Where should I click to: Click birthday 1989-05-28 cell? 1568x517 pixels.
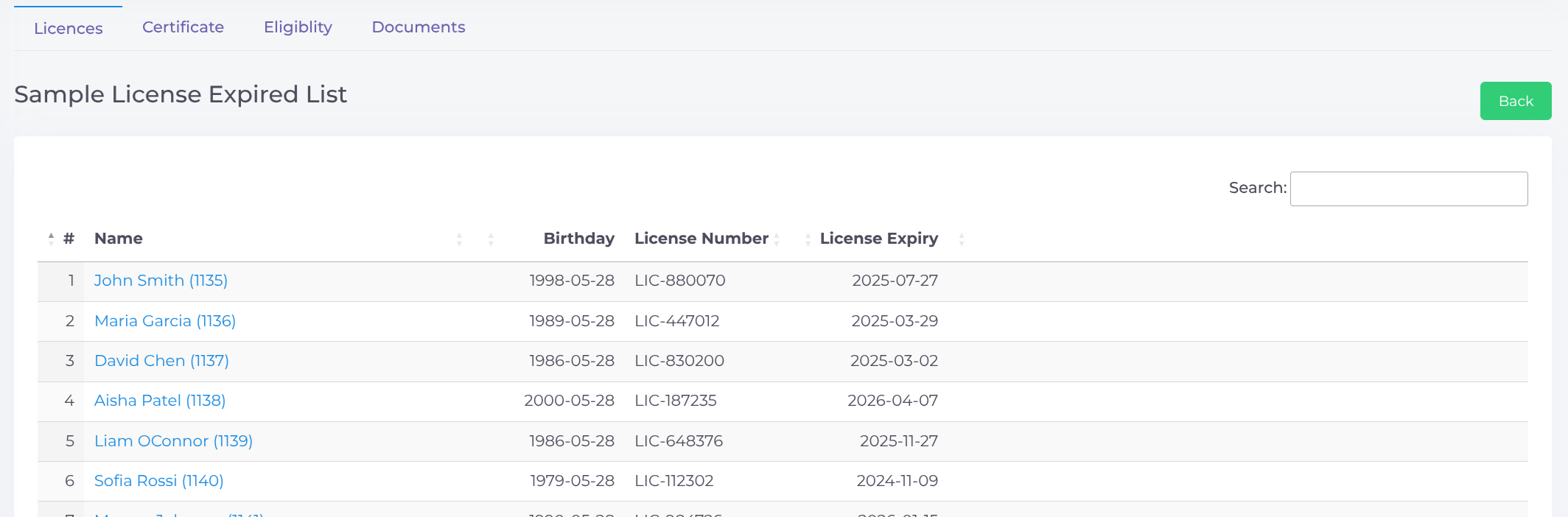tap(572, 321)
